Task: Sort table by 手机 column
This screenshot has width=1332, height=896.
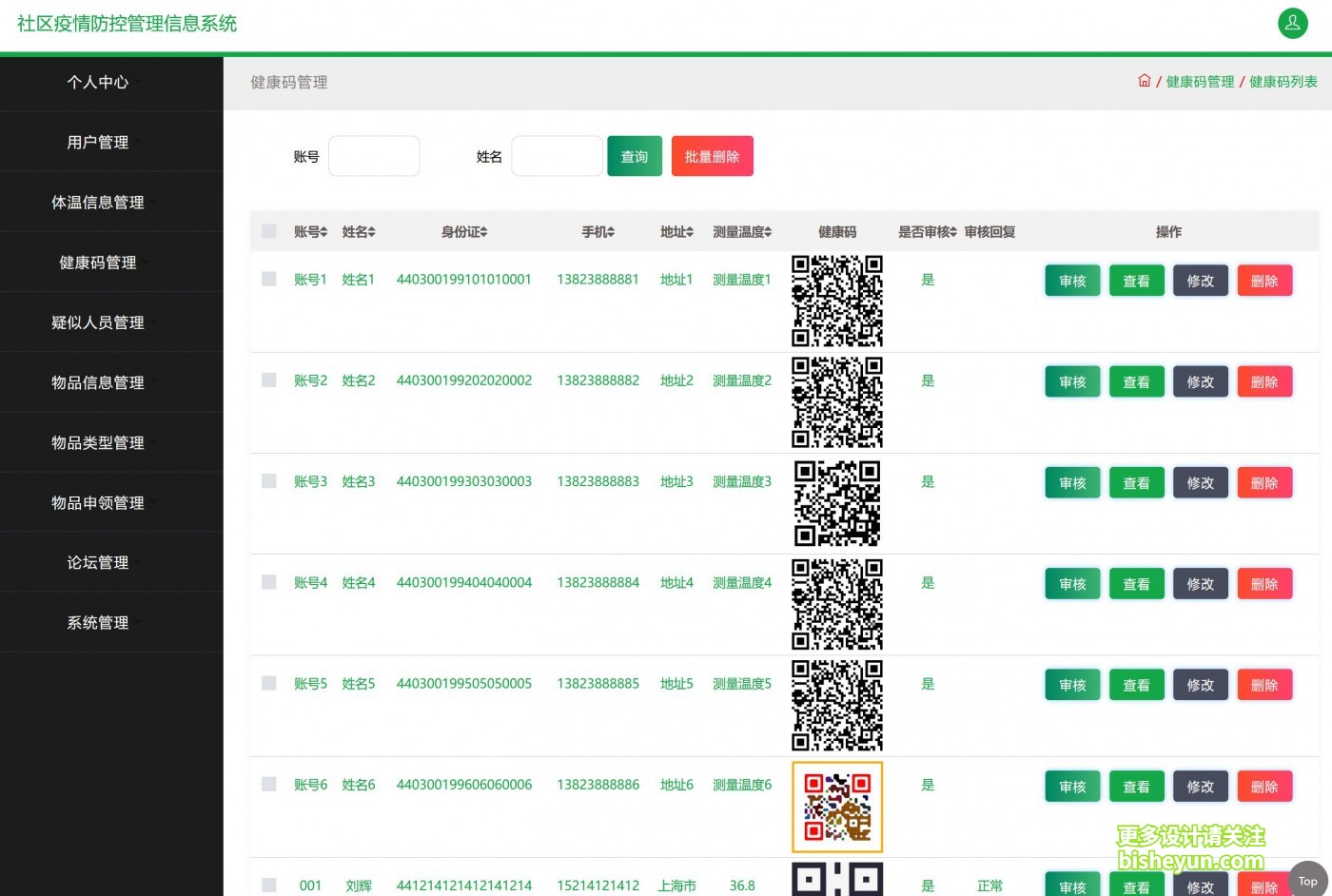Action: [x=598, y=232]
